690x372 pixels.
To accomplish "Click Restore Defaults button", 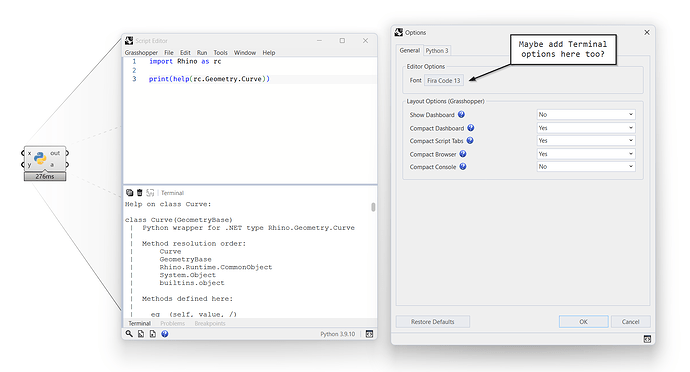I will tap(433, 322).
